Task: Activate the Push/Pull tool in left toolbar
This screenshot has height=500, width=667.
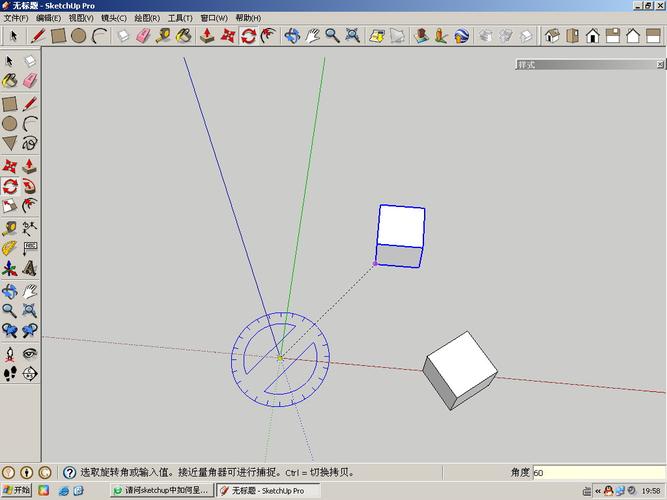Action: pyautogui.click(x=30, y=166)
